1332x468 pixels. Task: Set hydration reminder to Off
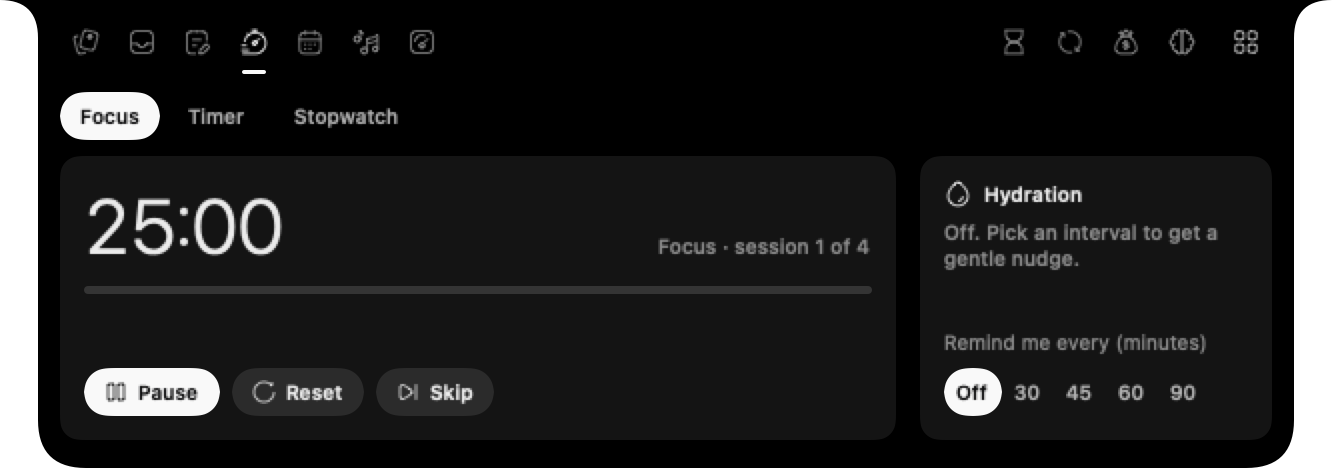pyautogui.click(x=972, y=393)
